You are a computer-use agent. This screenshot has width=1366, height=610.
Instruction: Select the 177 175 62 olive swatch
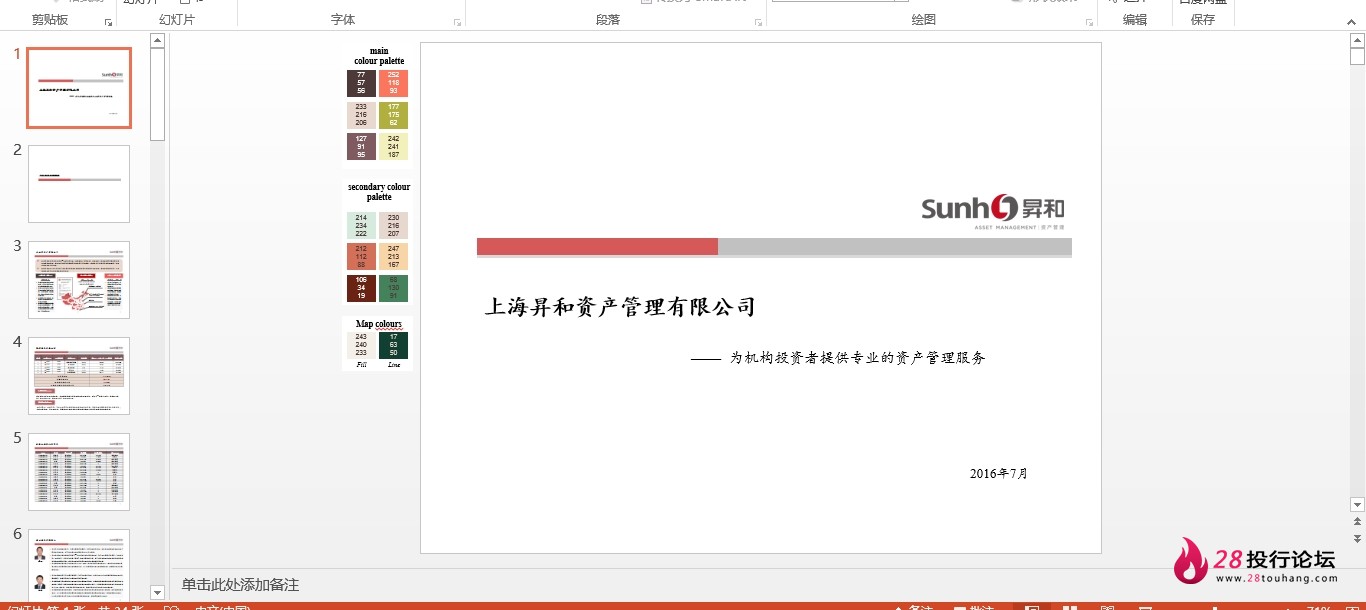[x=393, y=115]
